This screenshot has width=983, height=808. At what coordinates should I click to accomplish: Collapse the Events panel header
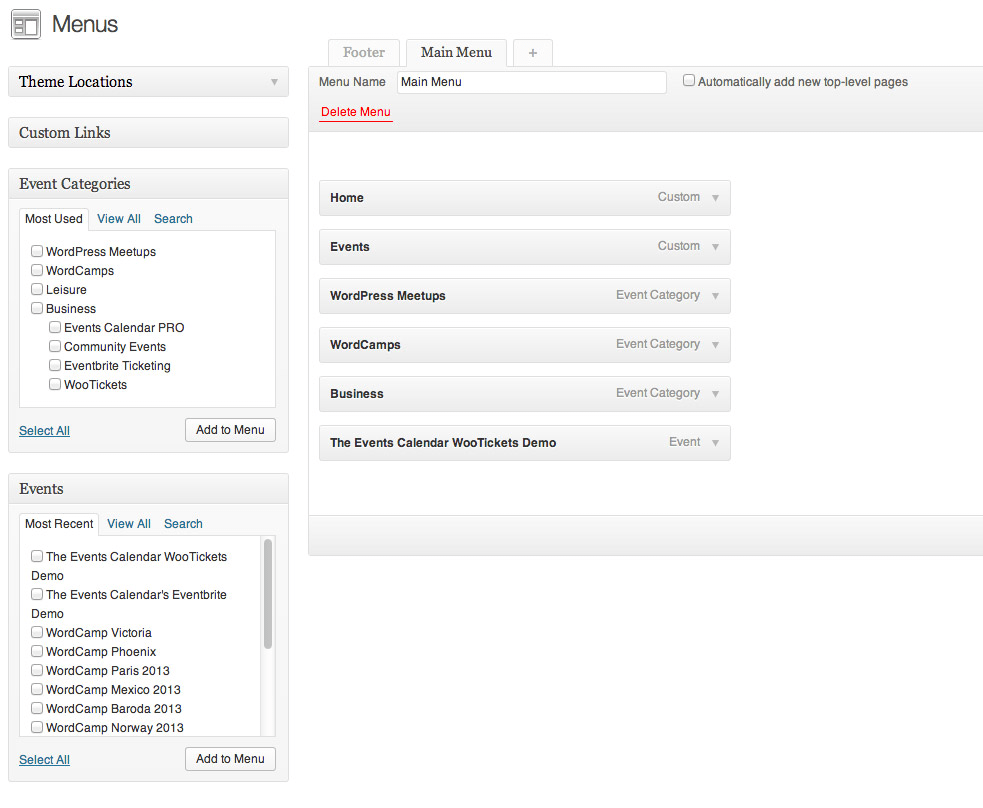pyautogui.click(x=149, y=488)
